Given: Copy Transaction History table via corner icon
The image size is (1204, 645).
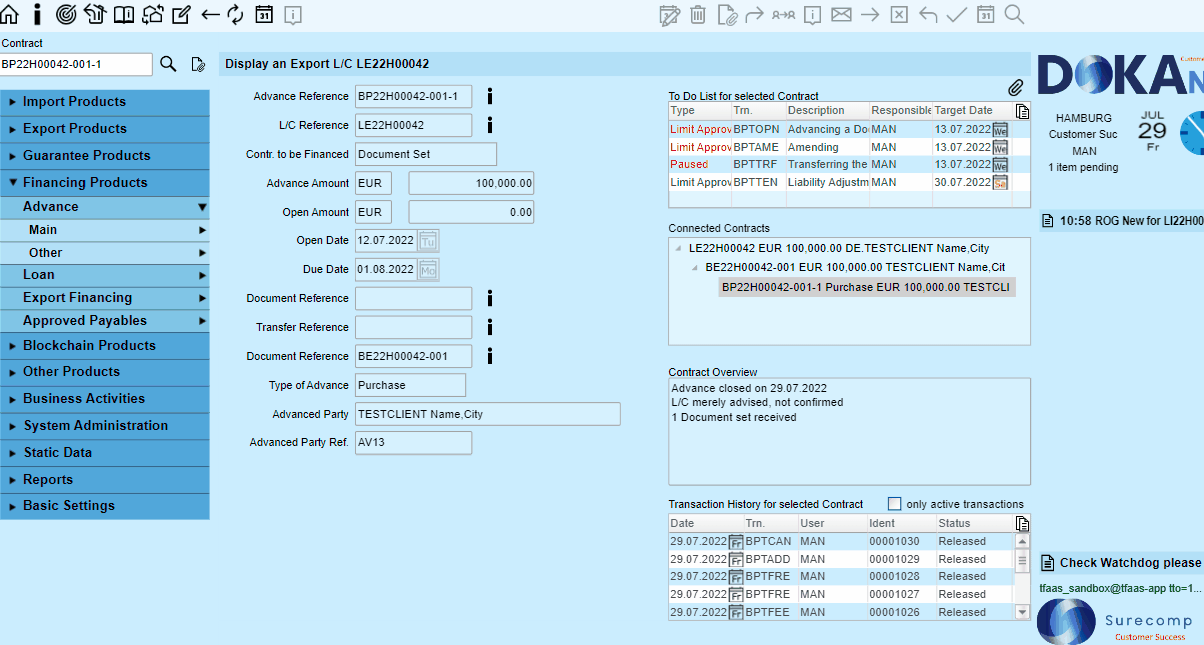Looking at the screenshot, I should click(1021, 524).
